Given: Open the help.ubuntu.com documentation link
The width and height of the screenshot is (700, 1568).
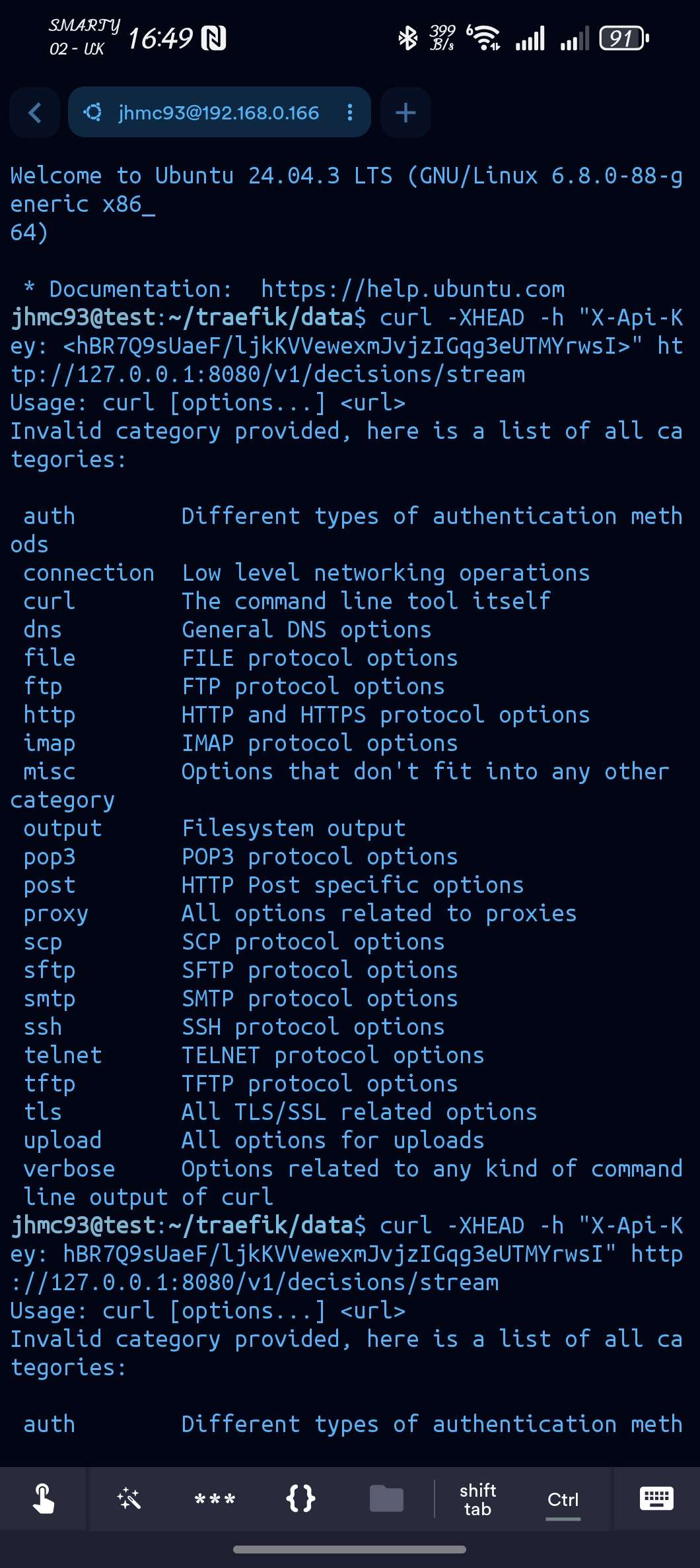Looking at the screenshot, I should pos(413,289).
